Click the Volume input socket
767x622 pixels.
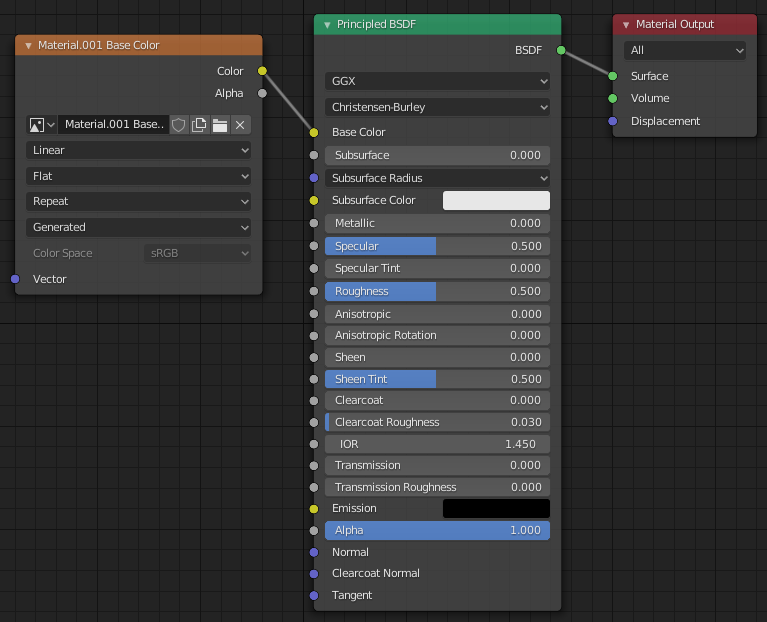click(x=612, y=99)
